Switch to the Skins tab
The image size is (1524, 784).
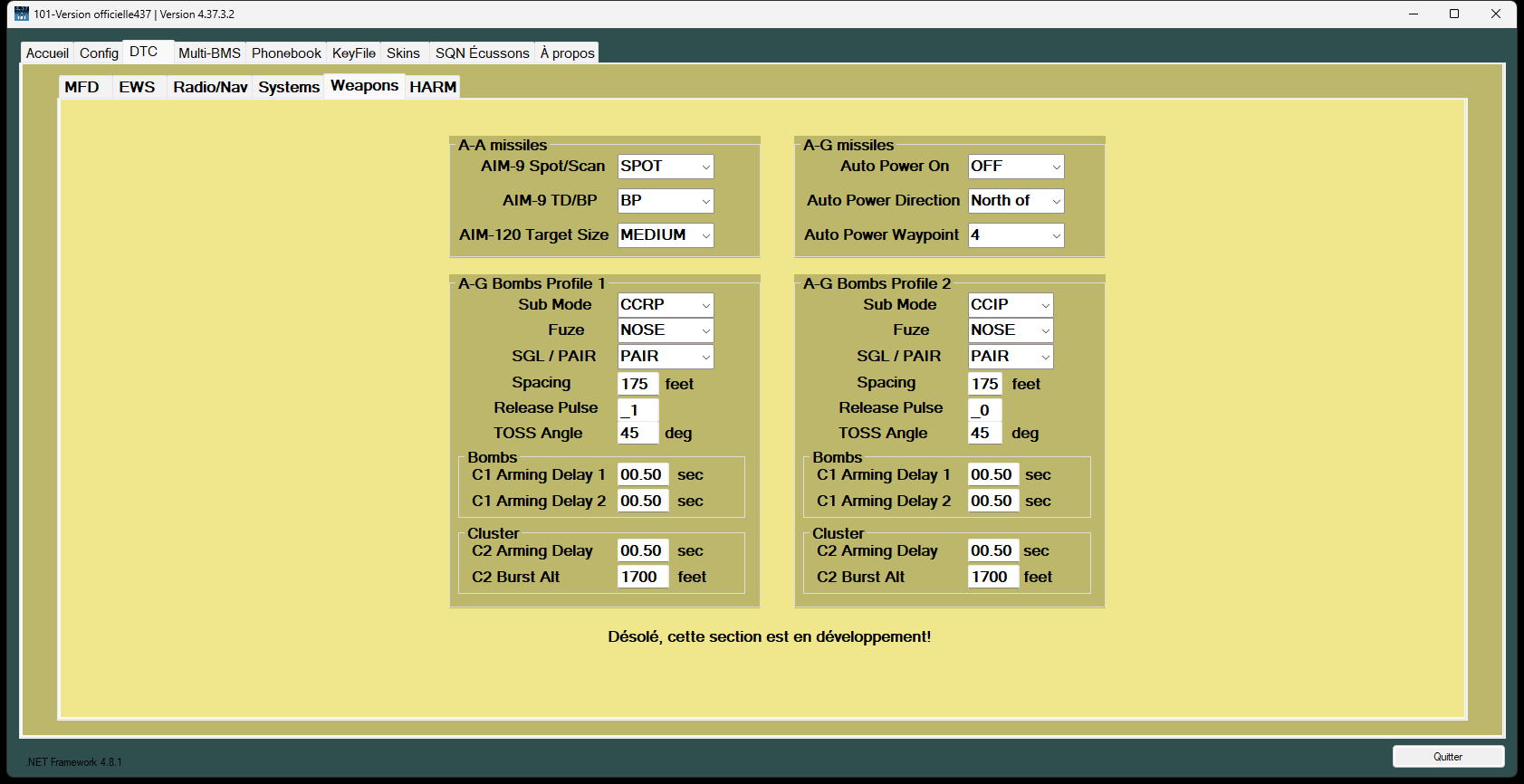tap(403, 53)
